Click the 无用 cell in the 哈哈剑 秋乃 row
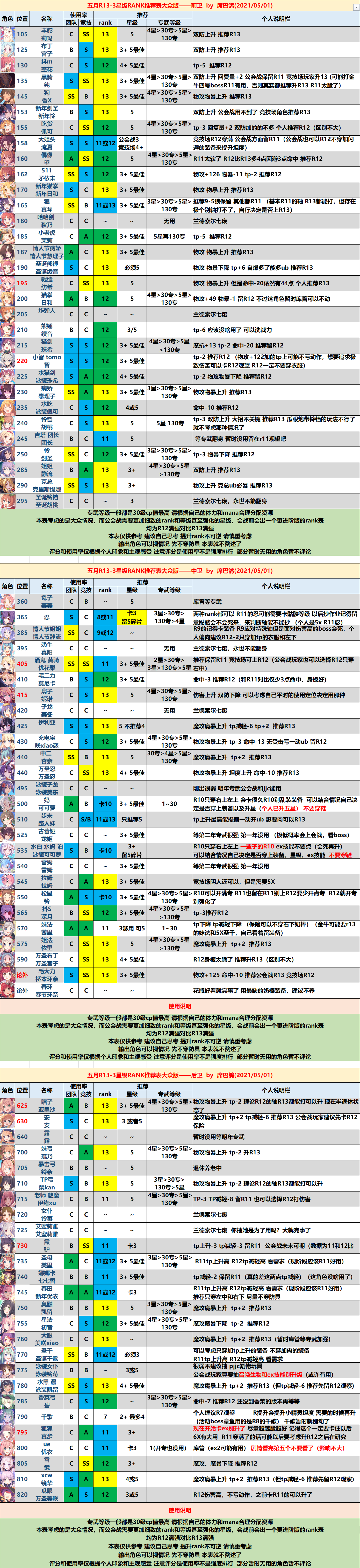Viewport: 360px width, 1568px height. point(169,221)
